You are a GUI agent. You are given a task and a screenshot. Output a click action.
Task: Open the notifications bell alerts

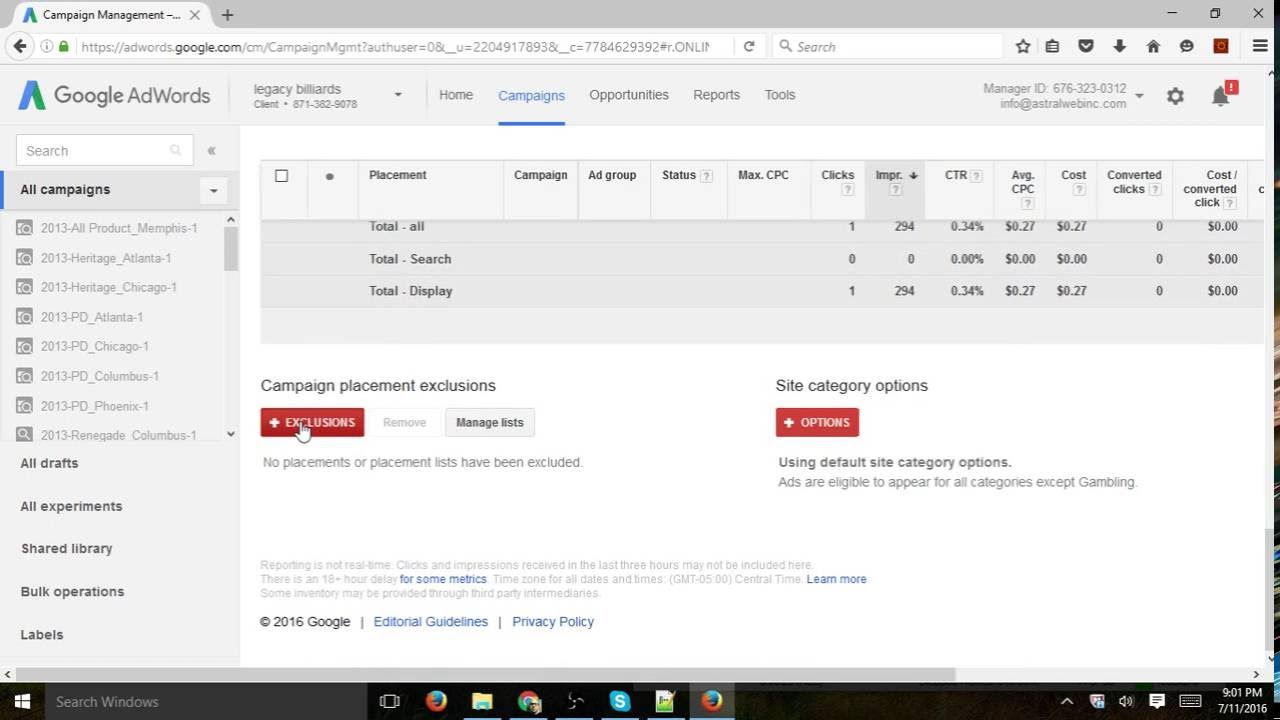[x=1220, y=96]
